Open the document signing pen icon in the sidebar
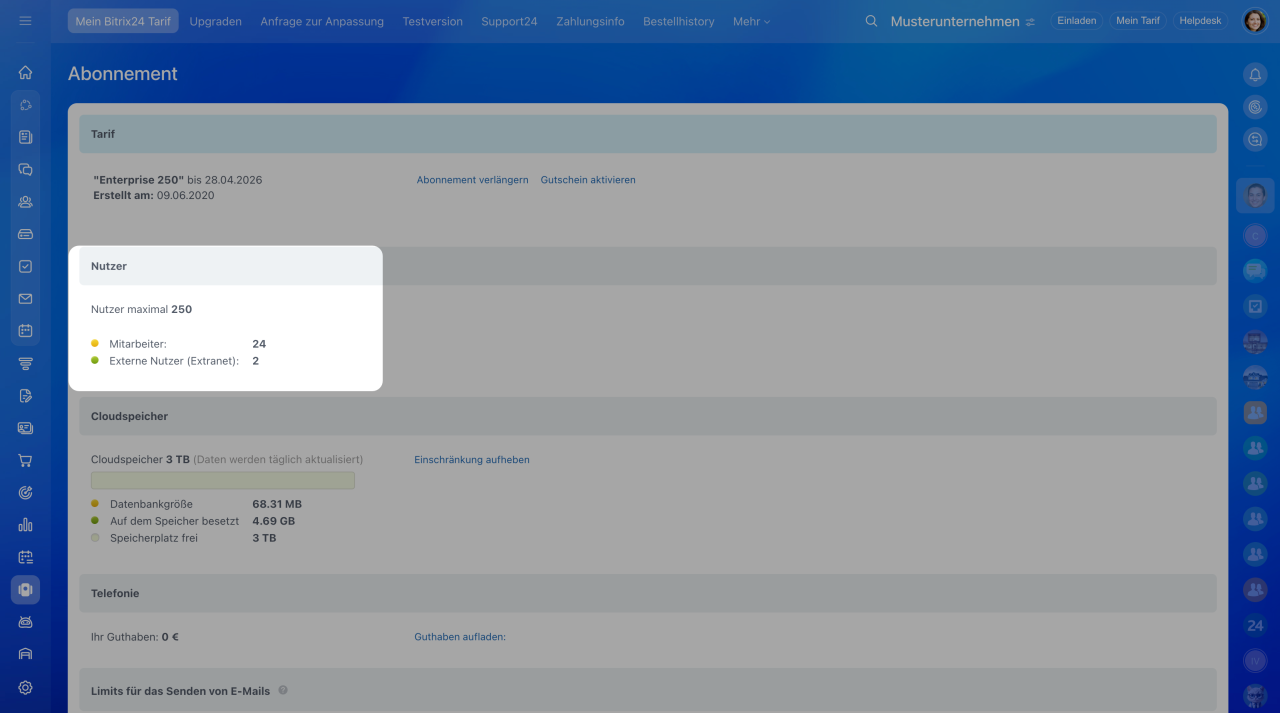The width and height of the screenshot is (1280, 713). (x=25, y=395)
